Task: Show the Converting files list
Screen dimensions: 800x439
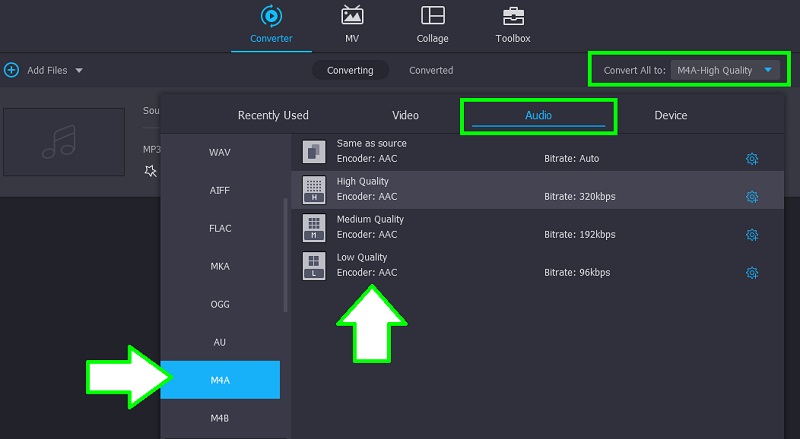Action: tap(350, 70)
